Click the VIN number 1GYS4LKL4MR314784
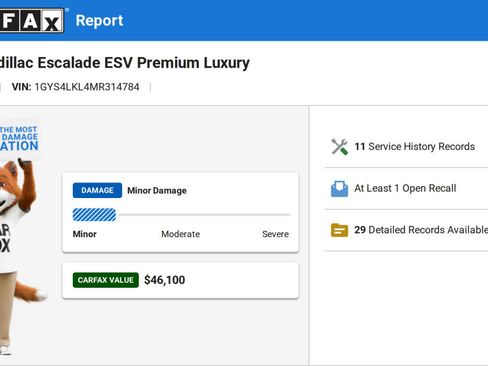Screen dimensions: 488x366 pos(87,87)
